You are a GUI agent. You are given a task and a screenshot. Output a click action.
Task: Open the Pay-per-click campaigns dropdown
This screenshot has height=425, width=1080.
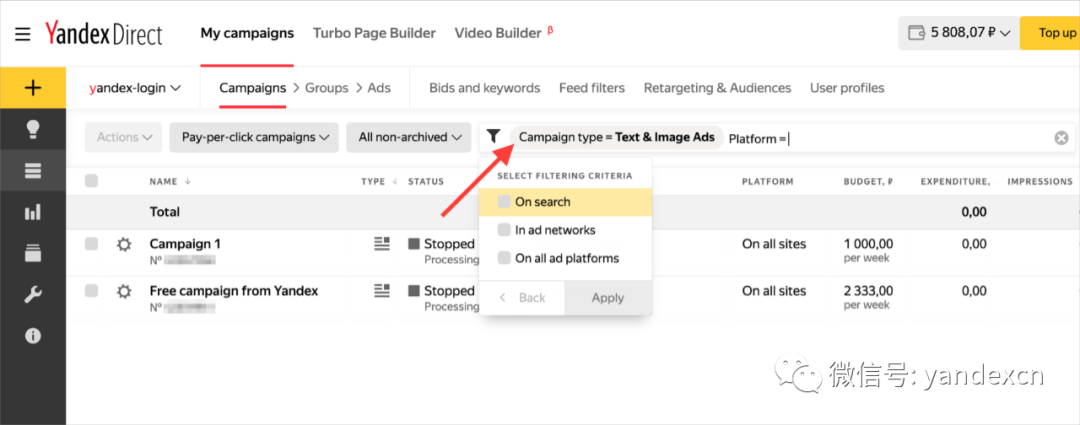pyautogui.click(x=254, y=137)
